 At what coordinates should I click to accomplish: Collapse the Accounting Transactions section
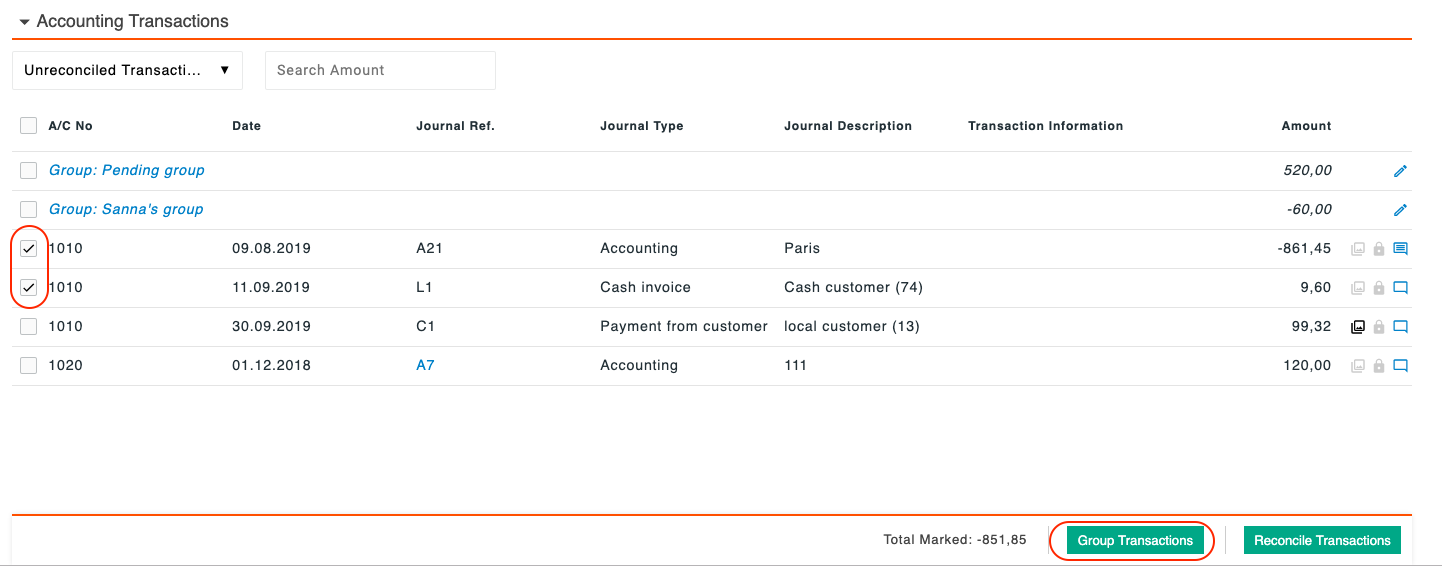(24, 21)
